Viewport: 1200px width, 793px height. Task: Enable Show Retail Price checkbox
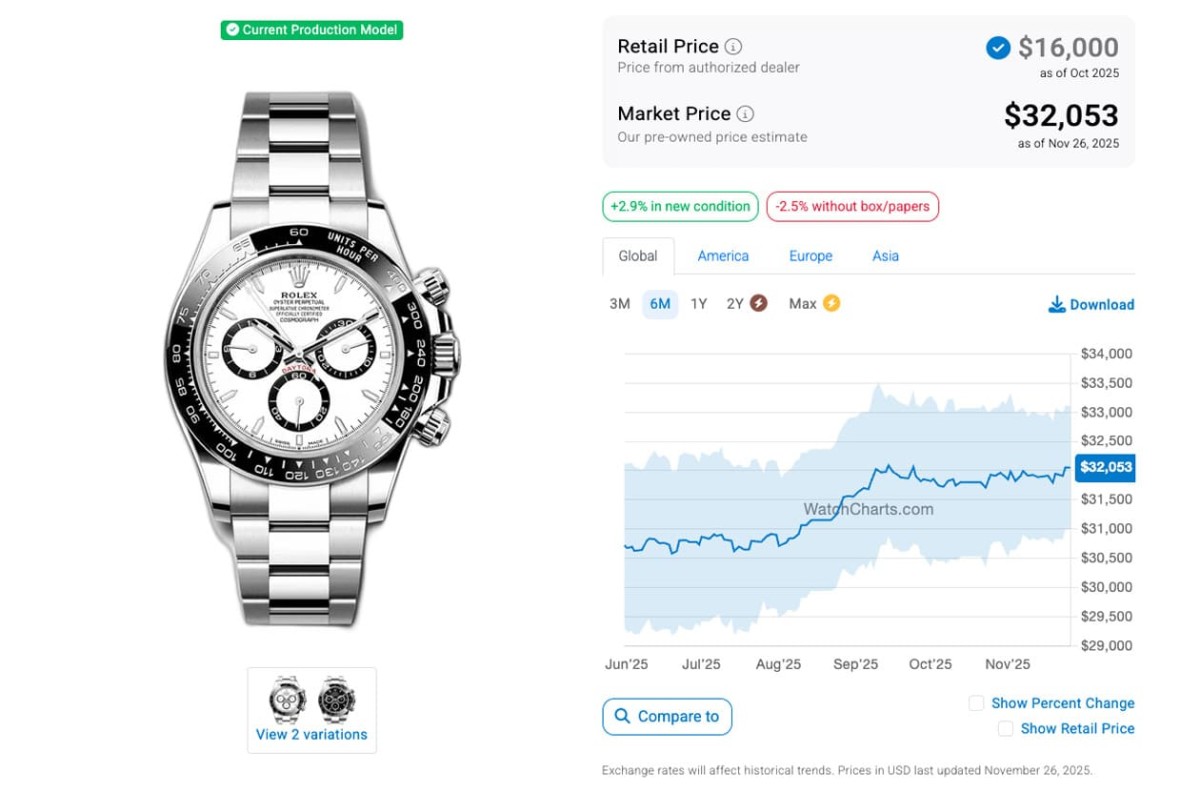point(1005,729)
